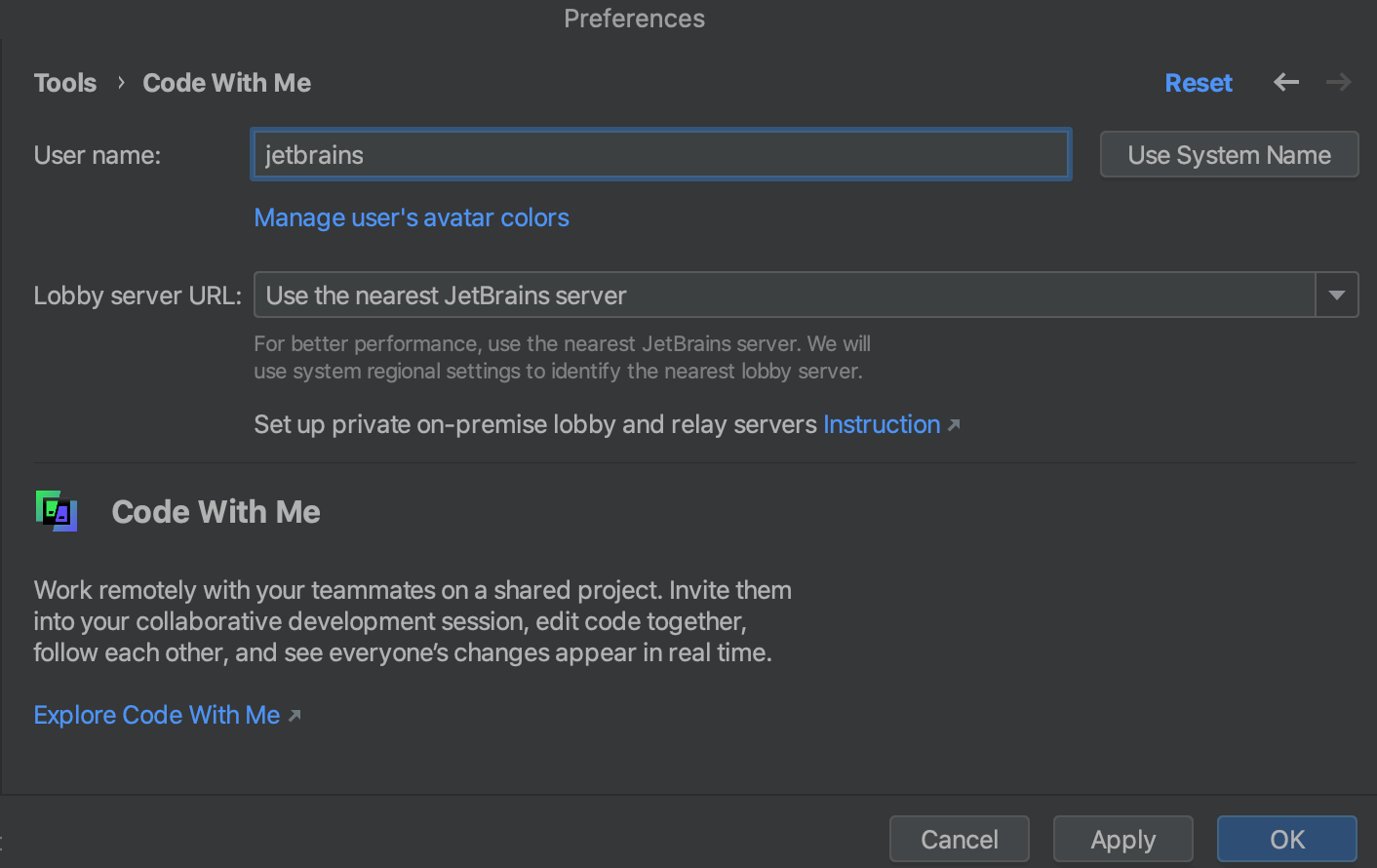Open Manage user's avatar colors
Viewport: 1377px width, 868px height.
pos(412,217)
